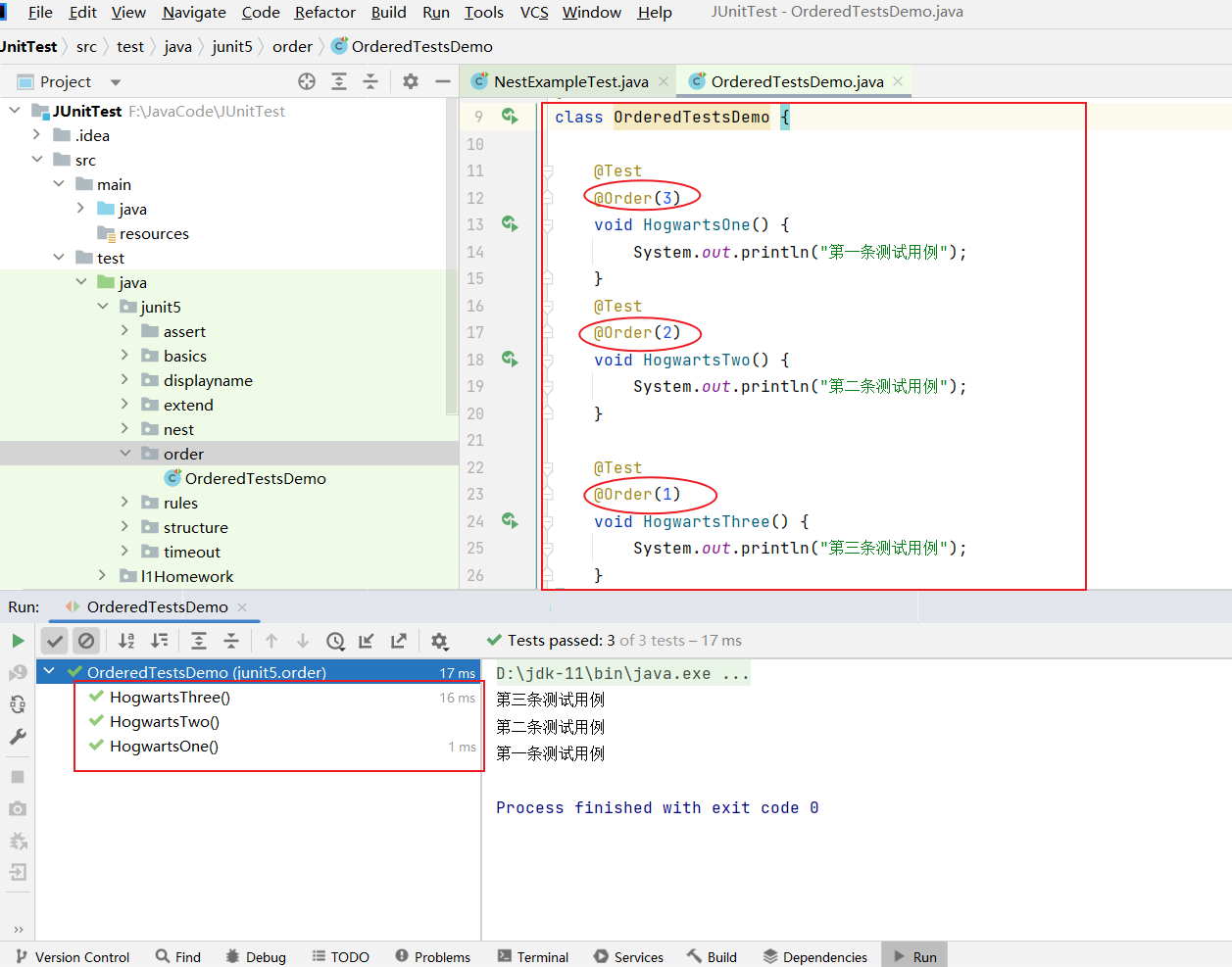Open the Refactor menu

324,12
